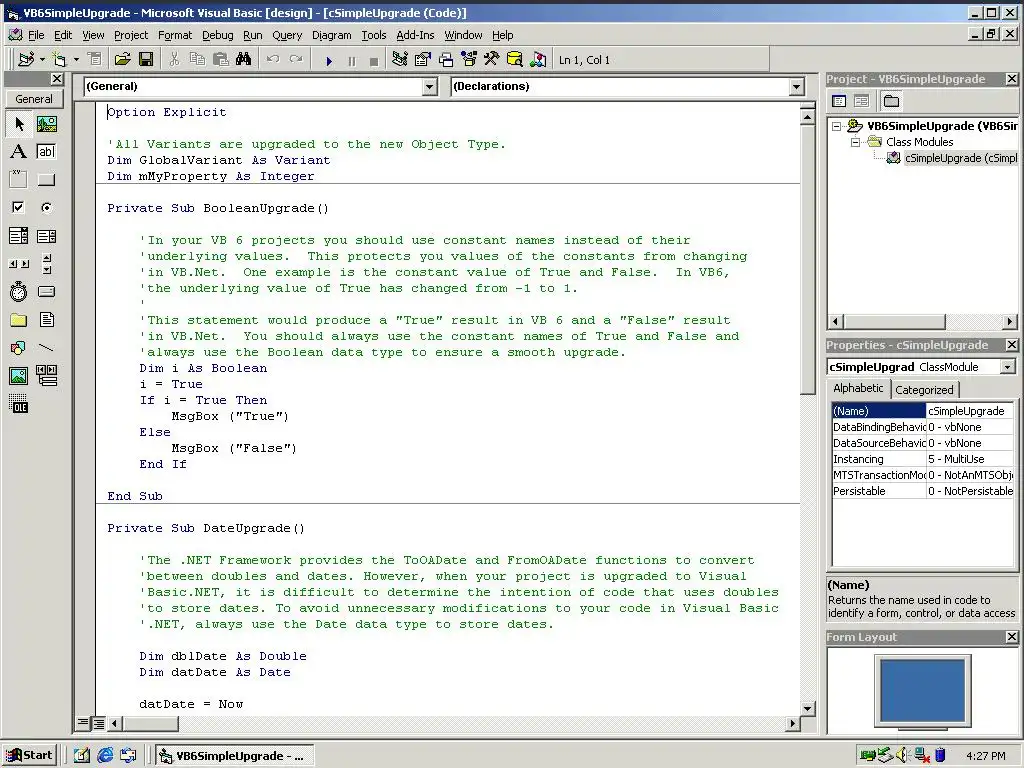Image resolution: width=1024 pixels, height=768 pixels.
Task: Select the DirListBox folder control in the toolbox
Action: pyautogui.click(x=19, y=319)
